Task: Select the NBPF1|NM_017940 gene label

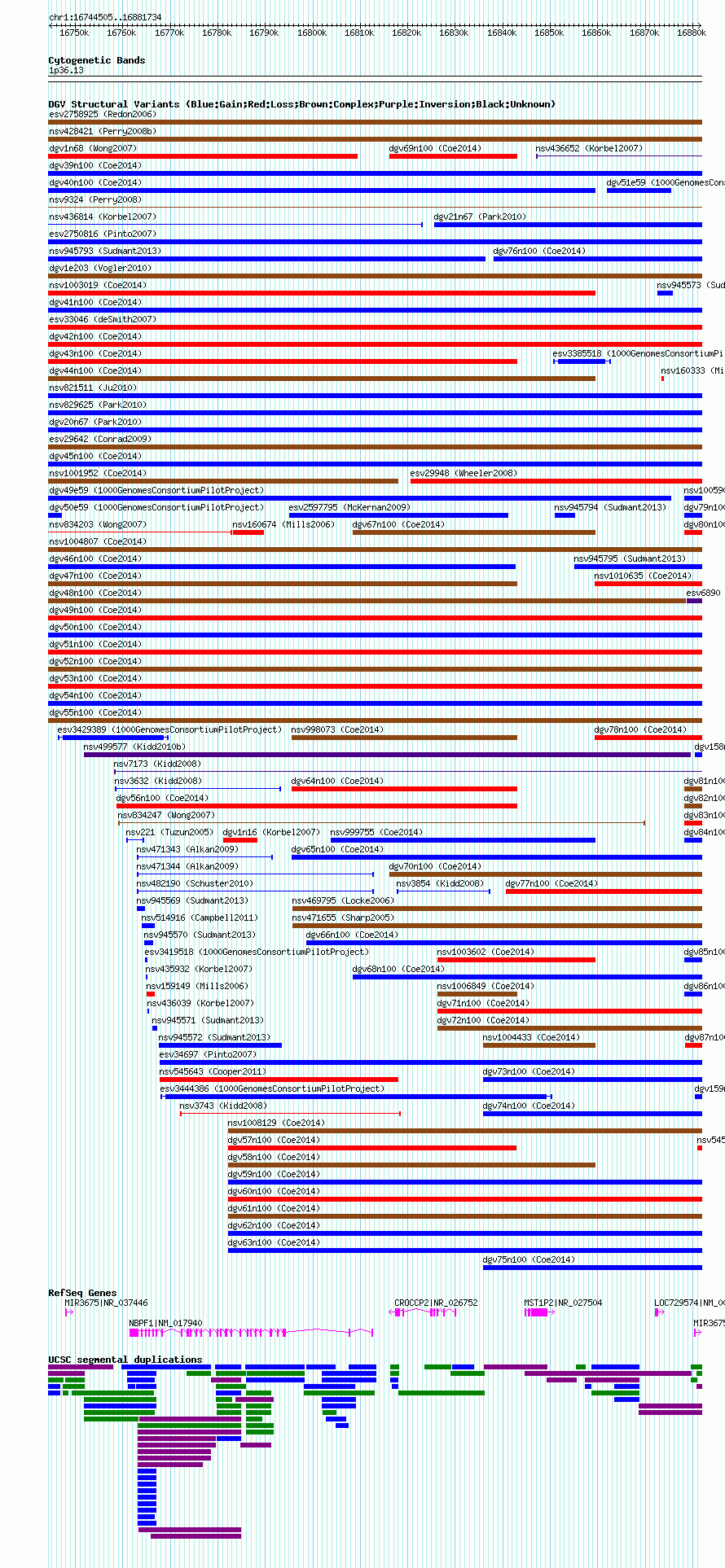Action: (165, 1323)
